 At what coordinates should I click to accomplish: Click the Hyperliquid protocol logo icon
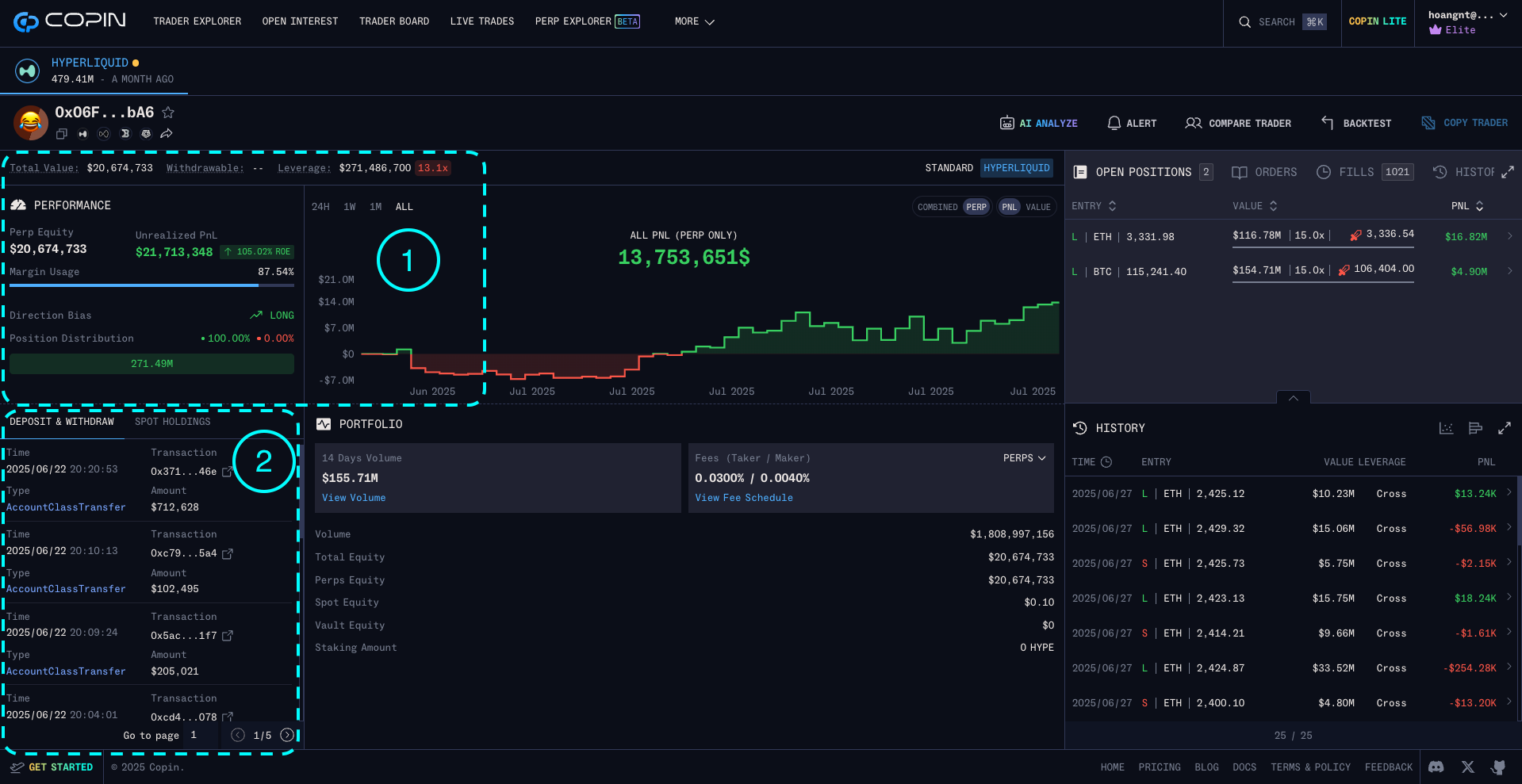(x=28, y=71)
